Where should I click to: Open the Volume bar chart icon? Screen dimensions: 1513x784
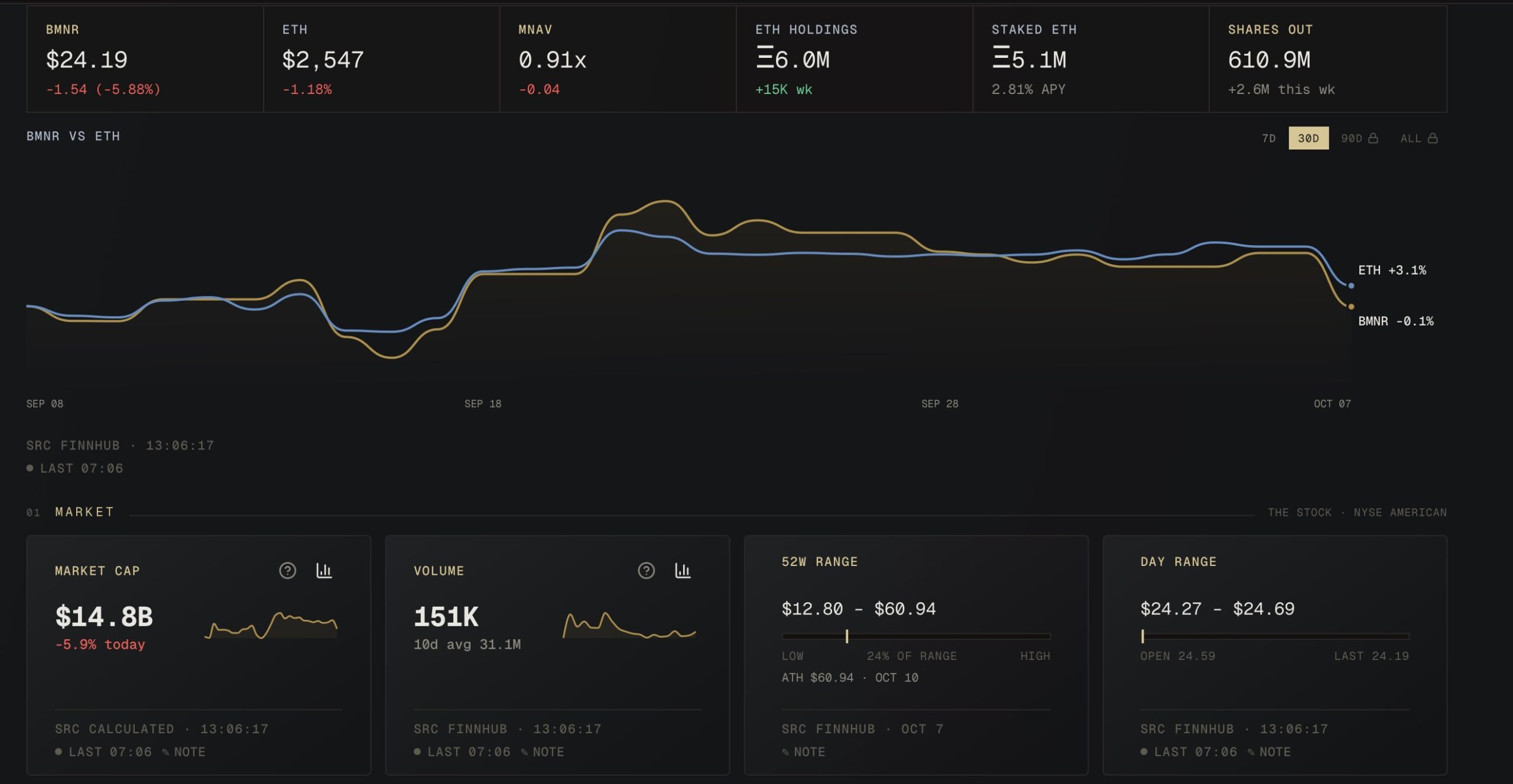coord(683,570)
